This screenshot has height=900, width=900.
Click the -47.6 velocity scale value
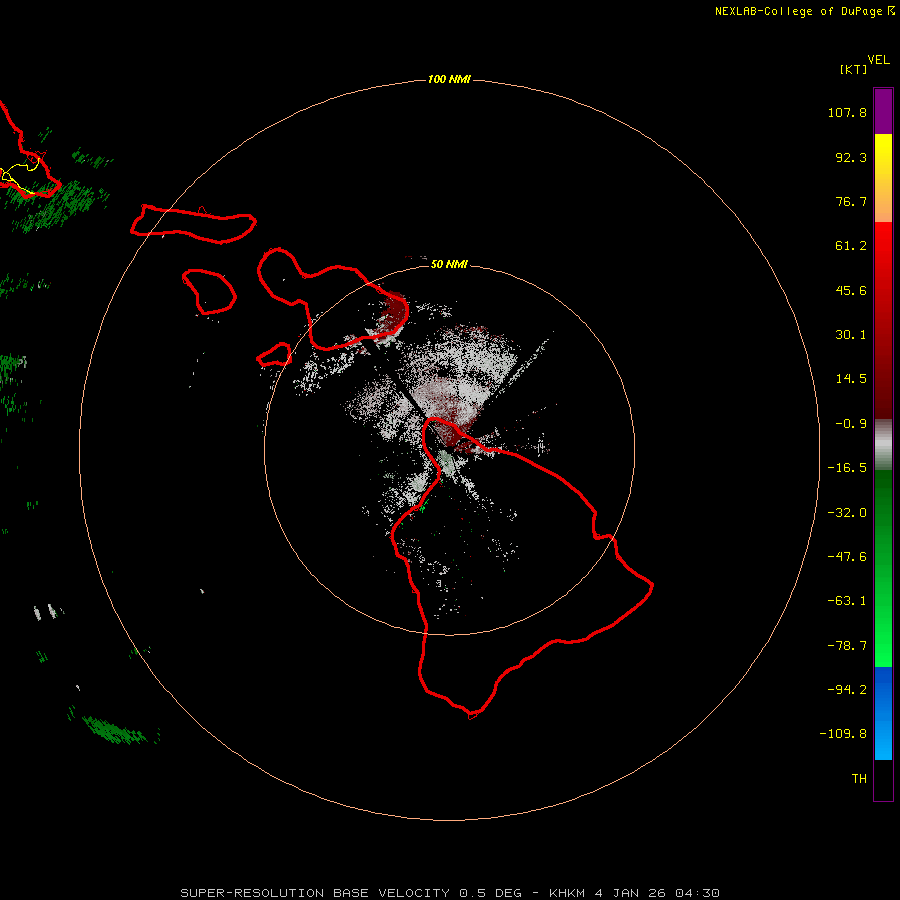[x=847, y=557]
